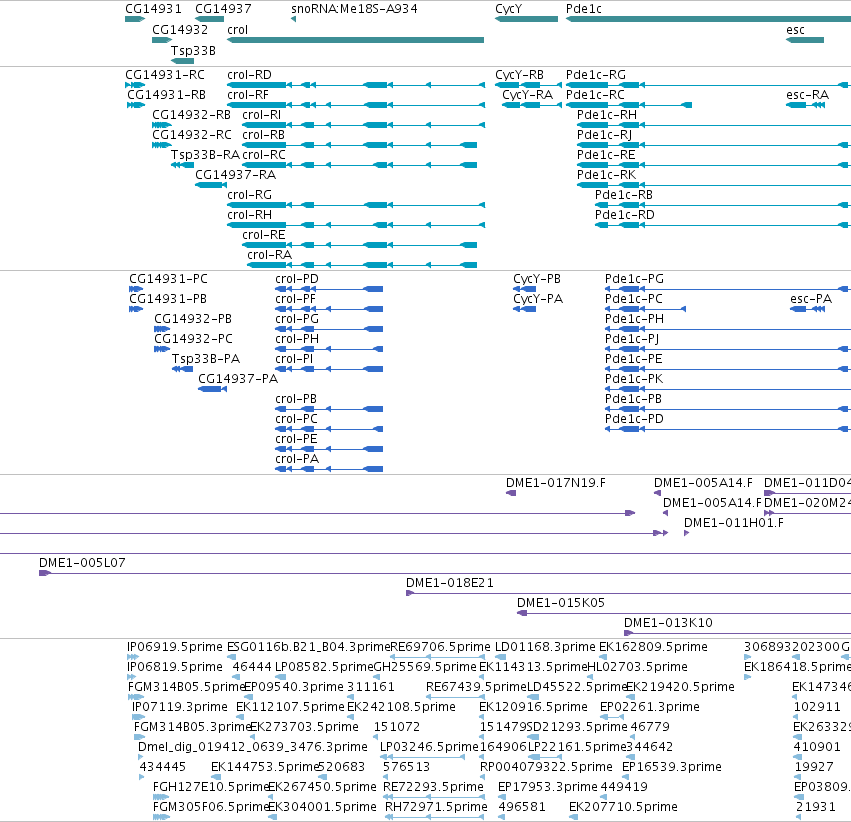This screenshot has width=851, height=822.
Task: Click protein crol-PD label
Action: point(297,279)
